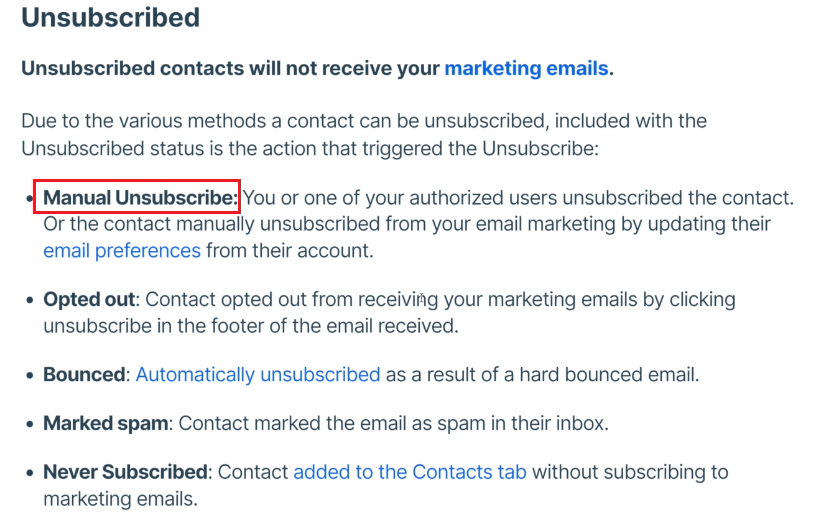Click the bullet beside "Opted out"
Viewport: 818px width, 528px height.
coord(30,301)
